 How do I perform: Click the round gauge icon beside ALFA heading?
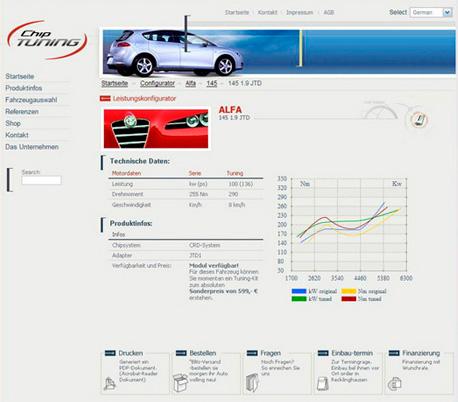pos(419,120)
